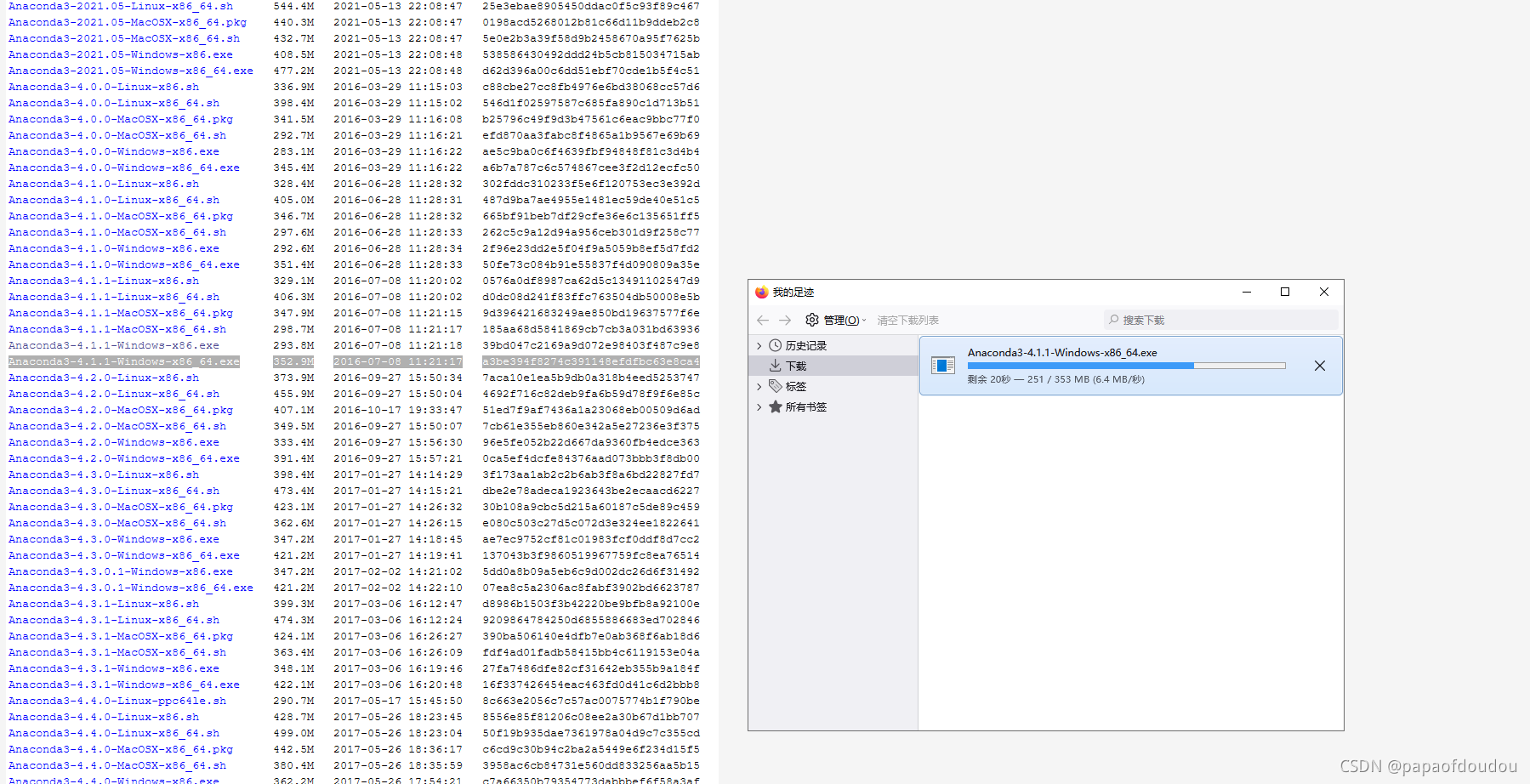Click the magnifier icon in the search box
This screenshot has height=784, width=1530.
coord(1113,320)
